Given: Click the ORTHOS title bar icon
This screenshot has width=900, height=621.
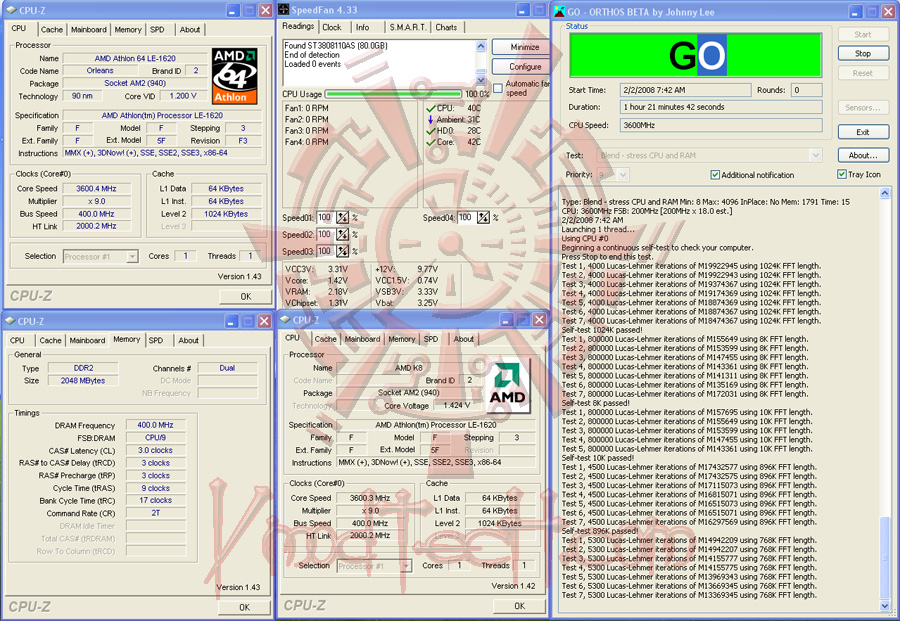Looking at the screenshot, I should pyautogui.click(x=559, y=11).
